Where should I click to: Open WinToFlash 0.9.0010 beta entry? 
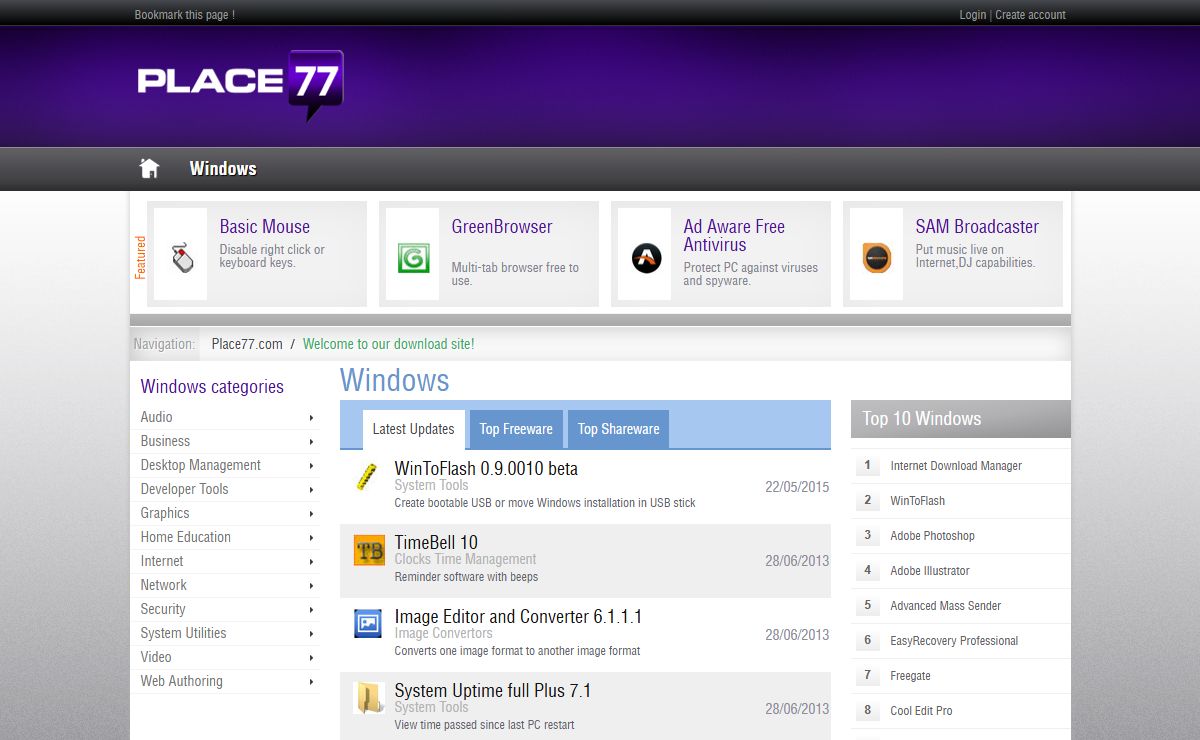[x=486, y=468]
